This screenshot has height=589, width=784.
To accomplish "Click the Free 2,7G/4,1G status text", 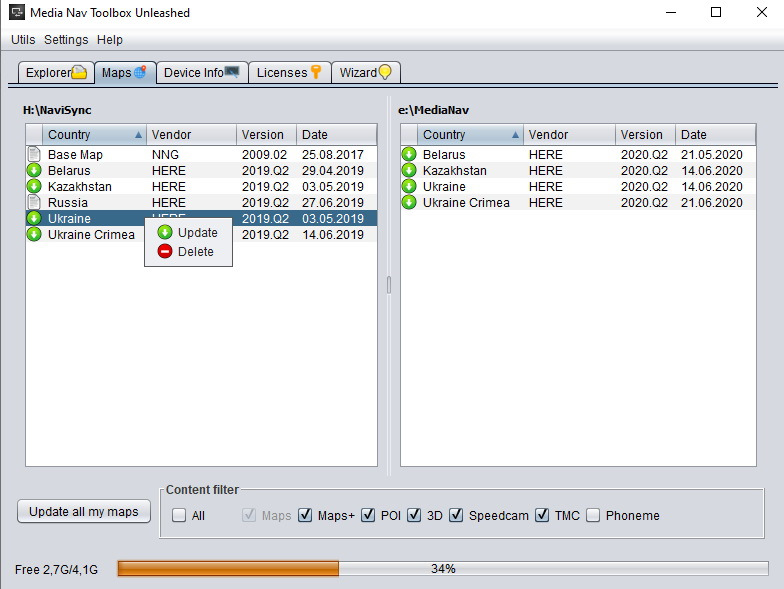I will coord(56,570).
